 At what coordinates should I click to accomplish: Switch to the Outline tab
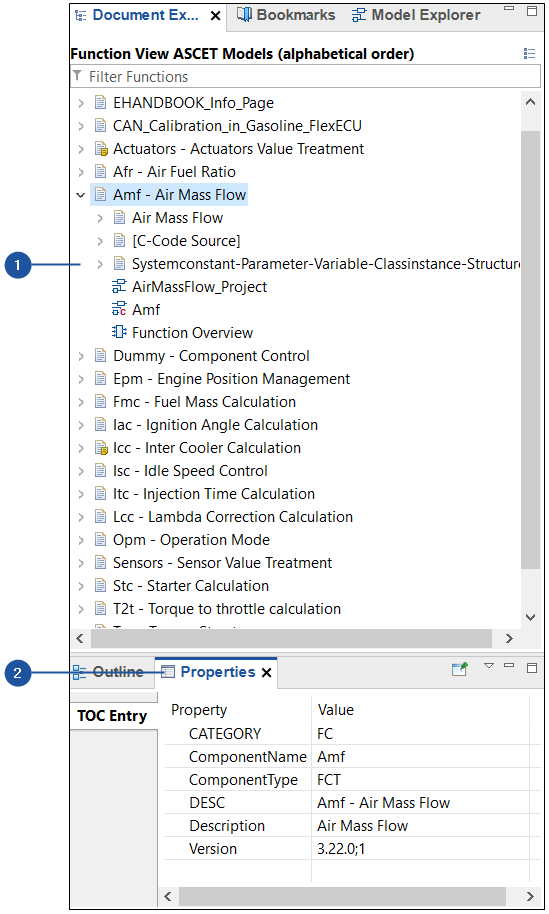109,672
